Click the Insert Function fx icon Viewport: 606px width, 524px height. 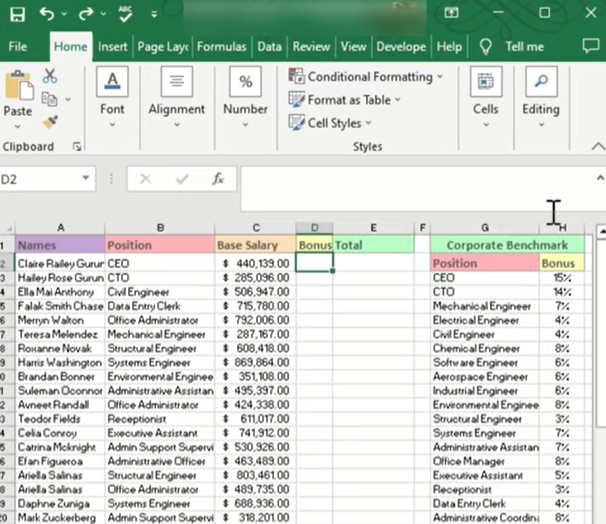tap(217, 179)
